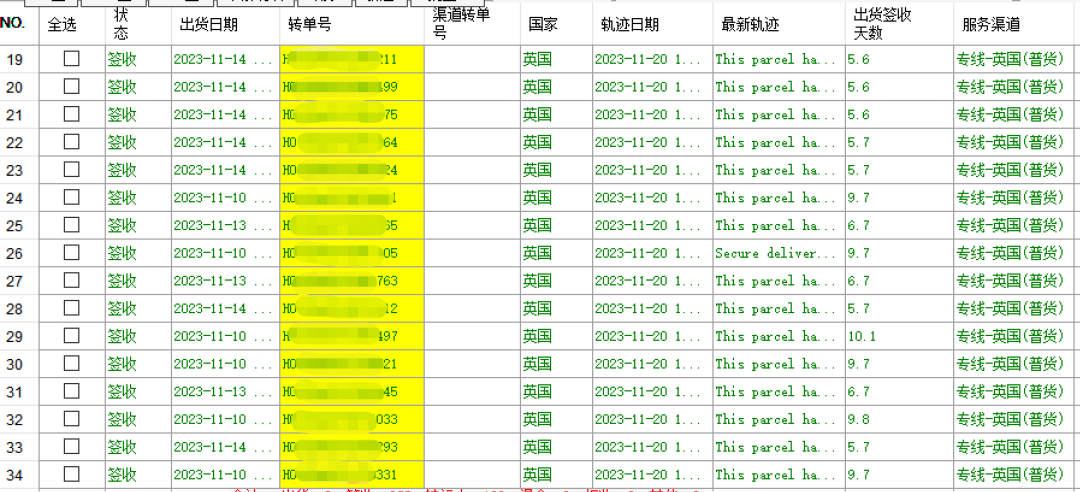Viewport: 1080px width, 492px height.
Task: Check the row 34 selection box
Action: [72, 474]
